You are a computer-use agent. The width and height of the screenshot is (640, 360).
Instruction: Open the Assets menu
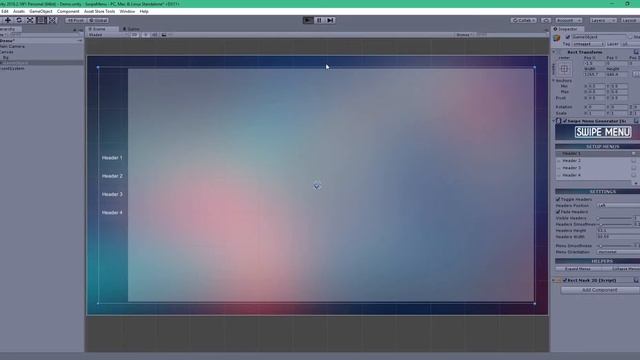[x=19, y=11]
